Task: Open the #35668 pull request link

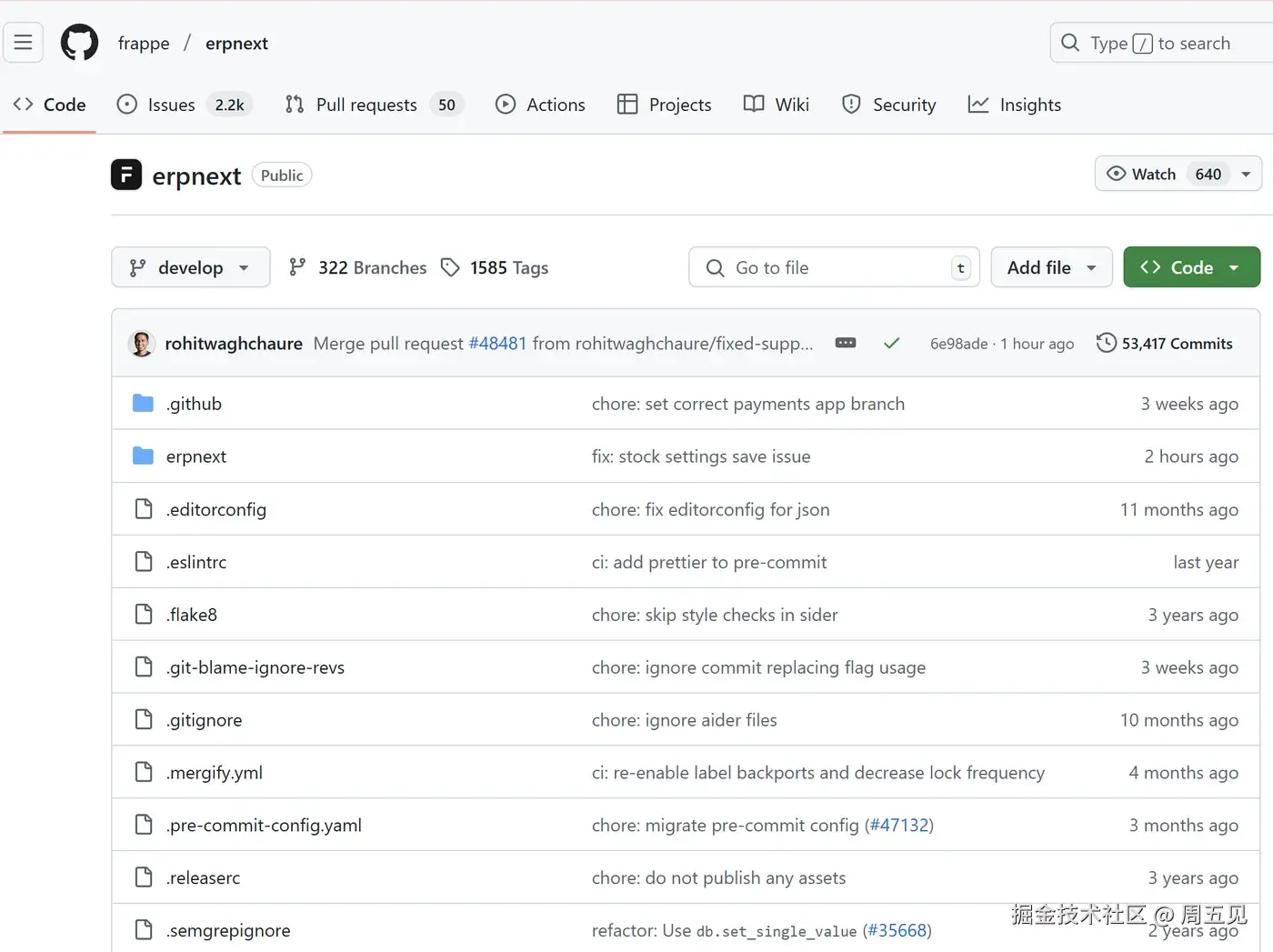Action: point(897,931)
